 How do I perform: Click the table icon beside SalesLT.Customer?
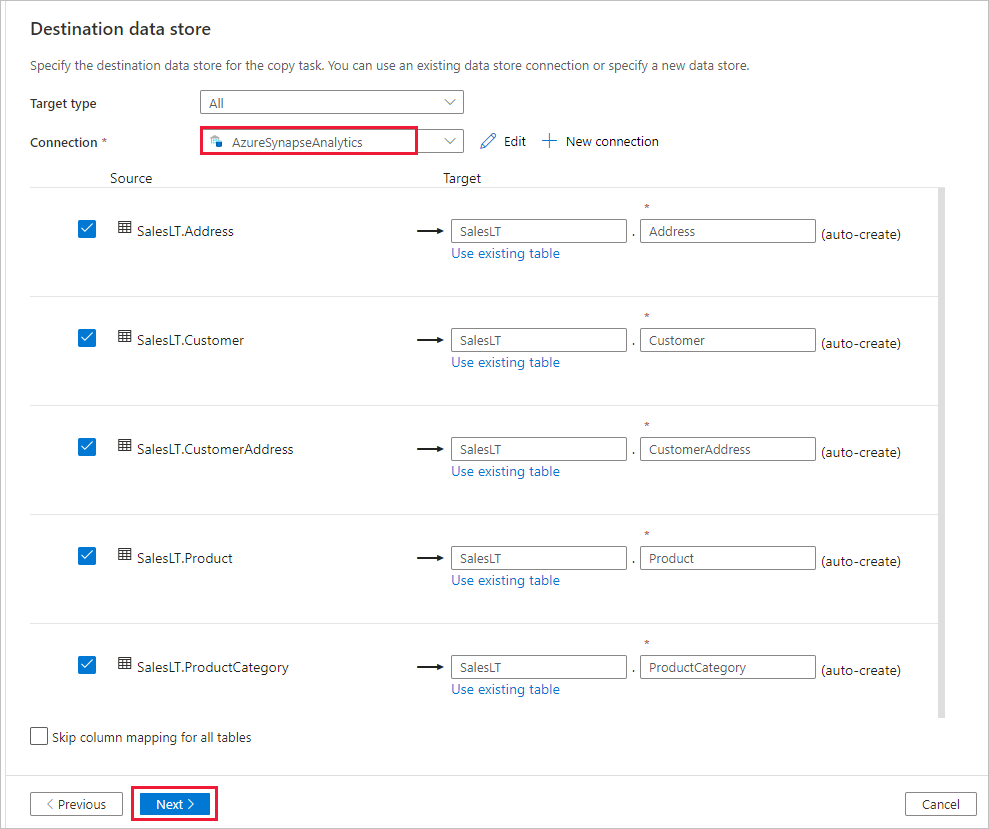[124, 339]
